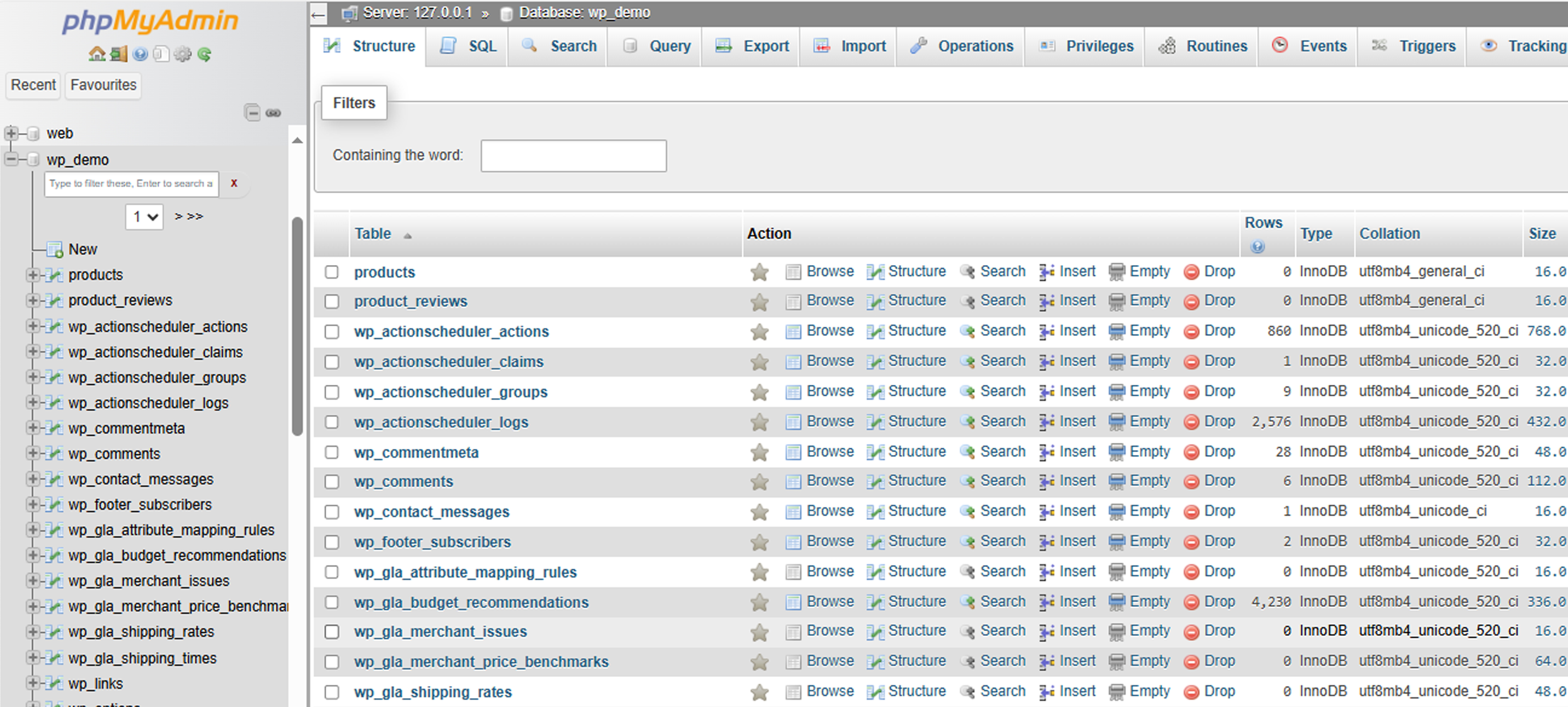Screen dimensions: 1568x707
Task: Open Server 127.0.0.1 breadcrumb link
Action: pos(417,13)
